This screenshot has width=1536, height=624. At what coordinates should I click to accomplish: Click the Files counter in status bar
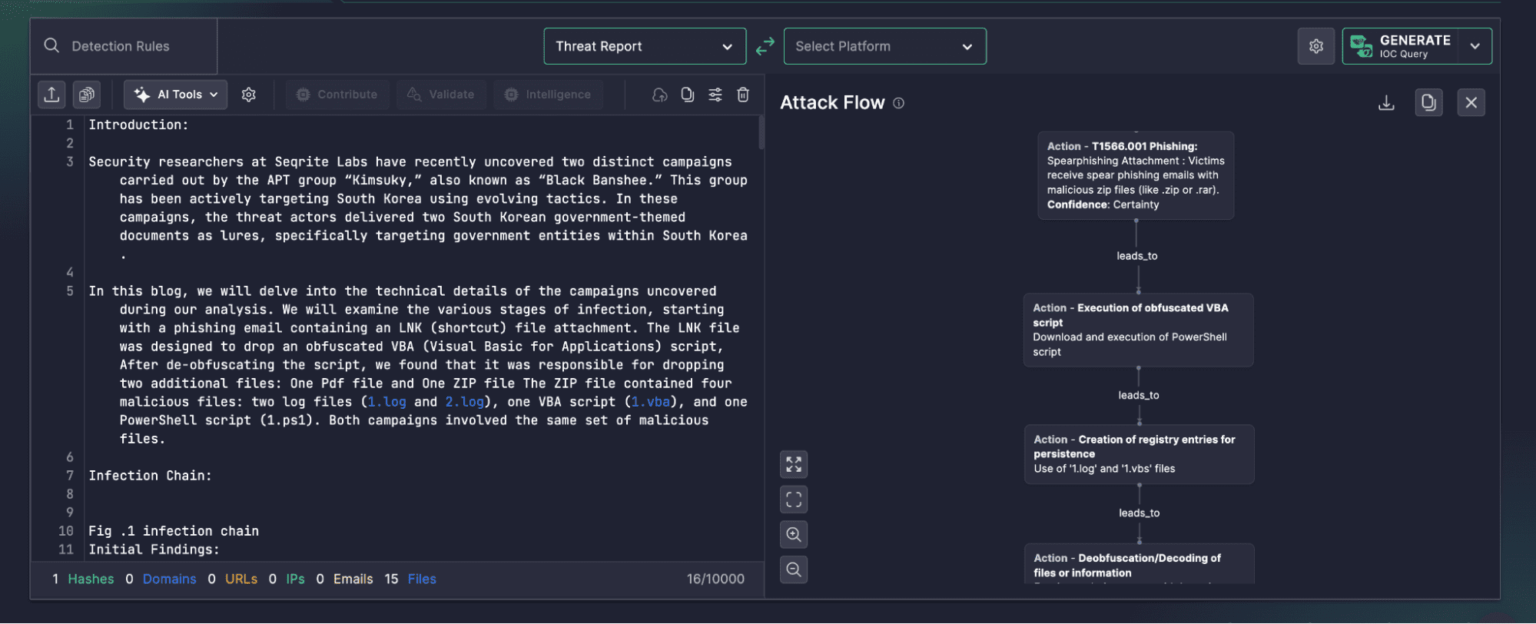tap(411, 579)
